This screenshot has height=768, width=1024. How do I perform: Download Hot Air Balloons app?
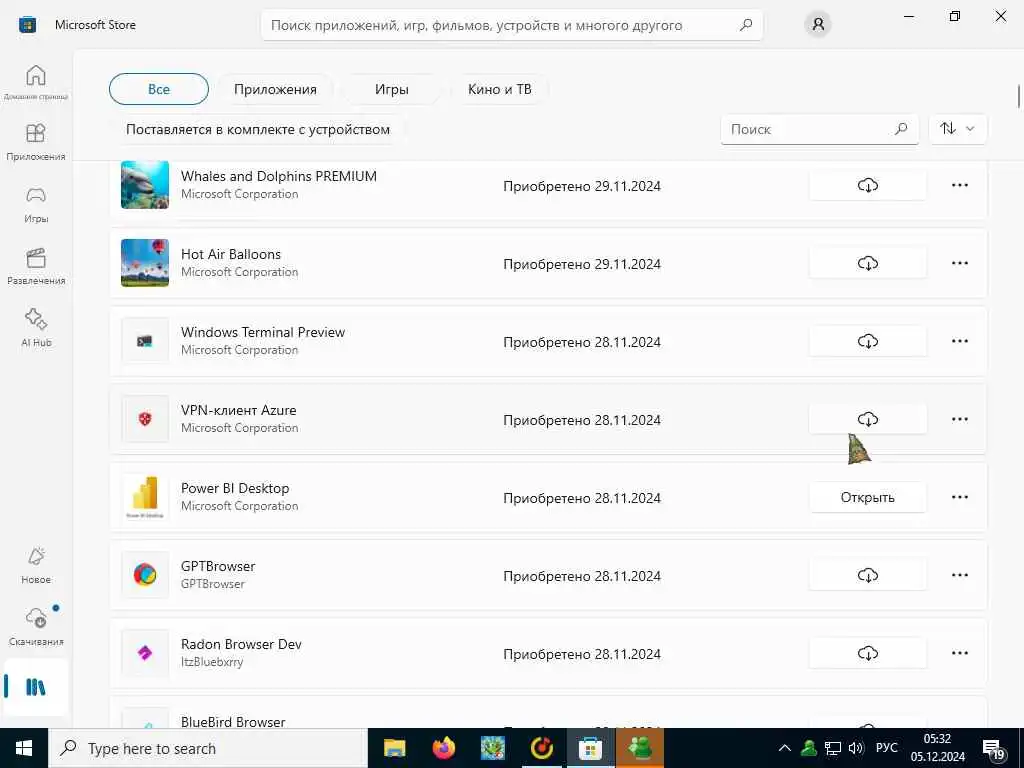867,263
